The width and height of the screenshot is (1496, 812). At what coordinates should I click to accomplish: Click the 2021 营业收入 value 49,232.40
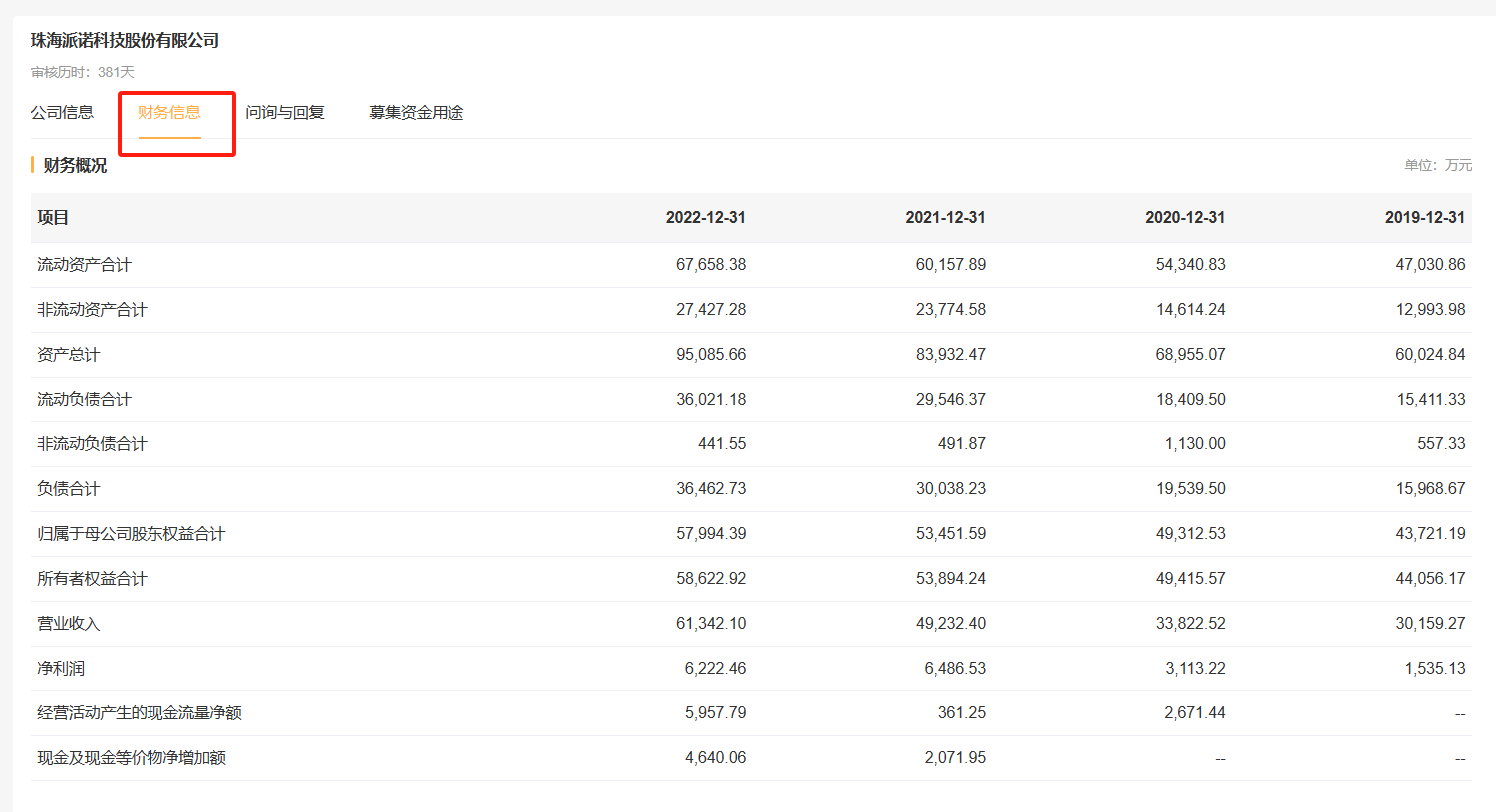pyautogui.click(x=950, y=624)
